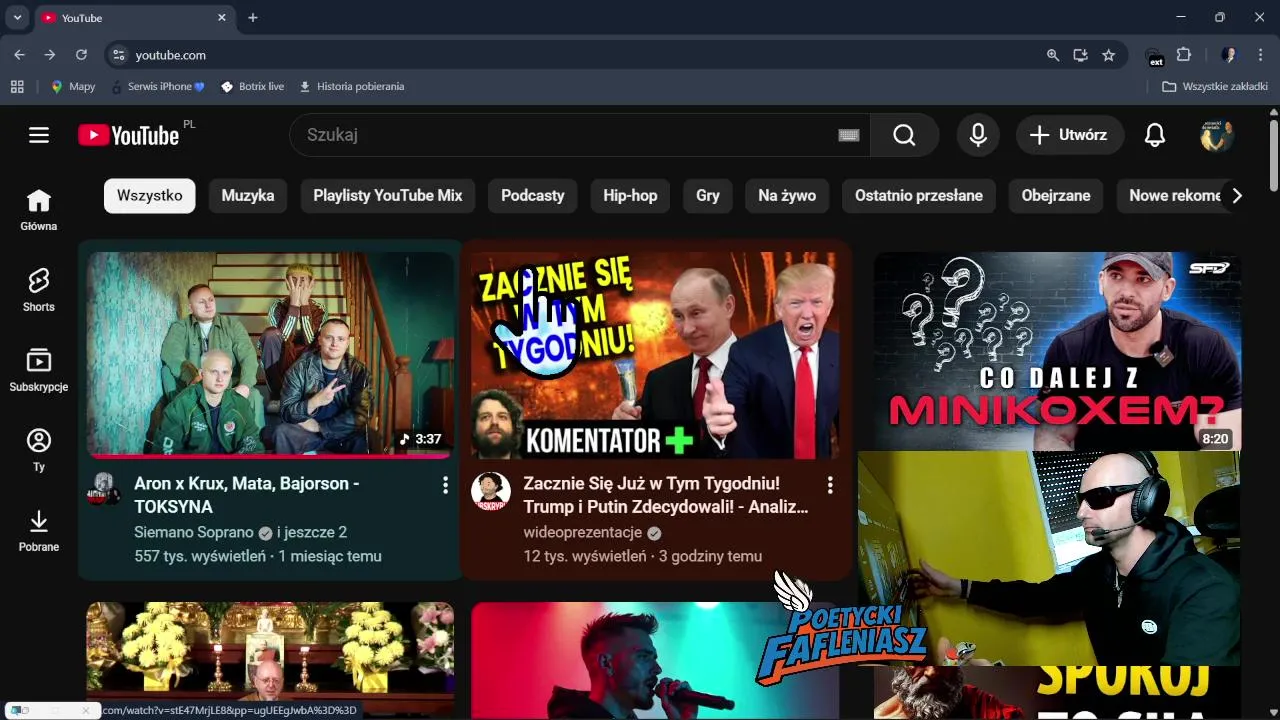
Task: Show more category chips with right arrow
Action: point(1237,196)
